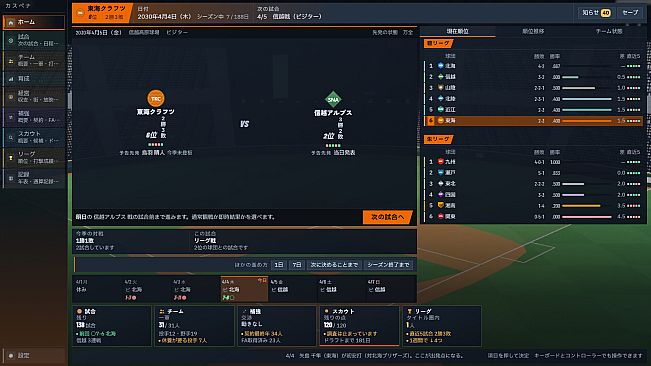The width and height of the screenshot is (651, 366).
Task: Open the リーグ trophy icon in sidebar
Action: pos(11,157)
